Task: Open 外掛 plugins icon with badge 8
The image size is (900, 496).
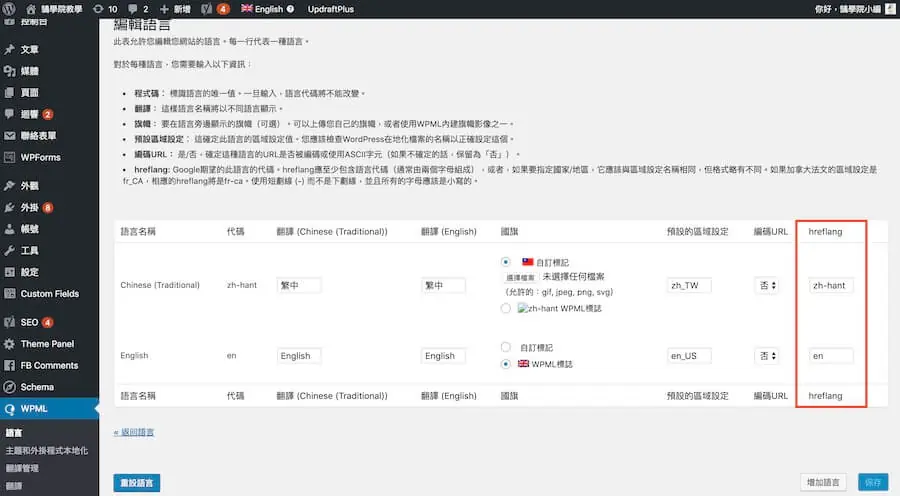Action: pyautogui.click(x=9, y=207)
